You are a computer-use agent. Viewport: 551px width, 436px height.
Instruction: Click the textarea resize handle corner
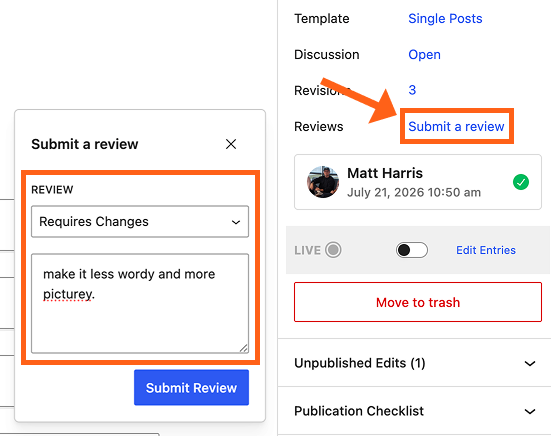pyautogui.click(x=244, y=348)
